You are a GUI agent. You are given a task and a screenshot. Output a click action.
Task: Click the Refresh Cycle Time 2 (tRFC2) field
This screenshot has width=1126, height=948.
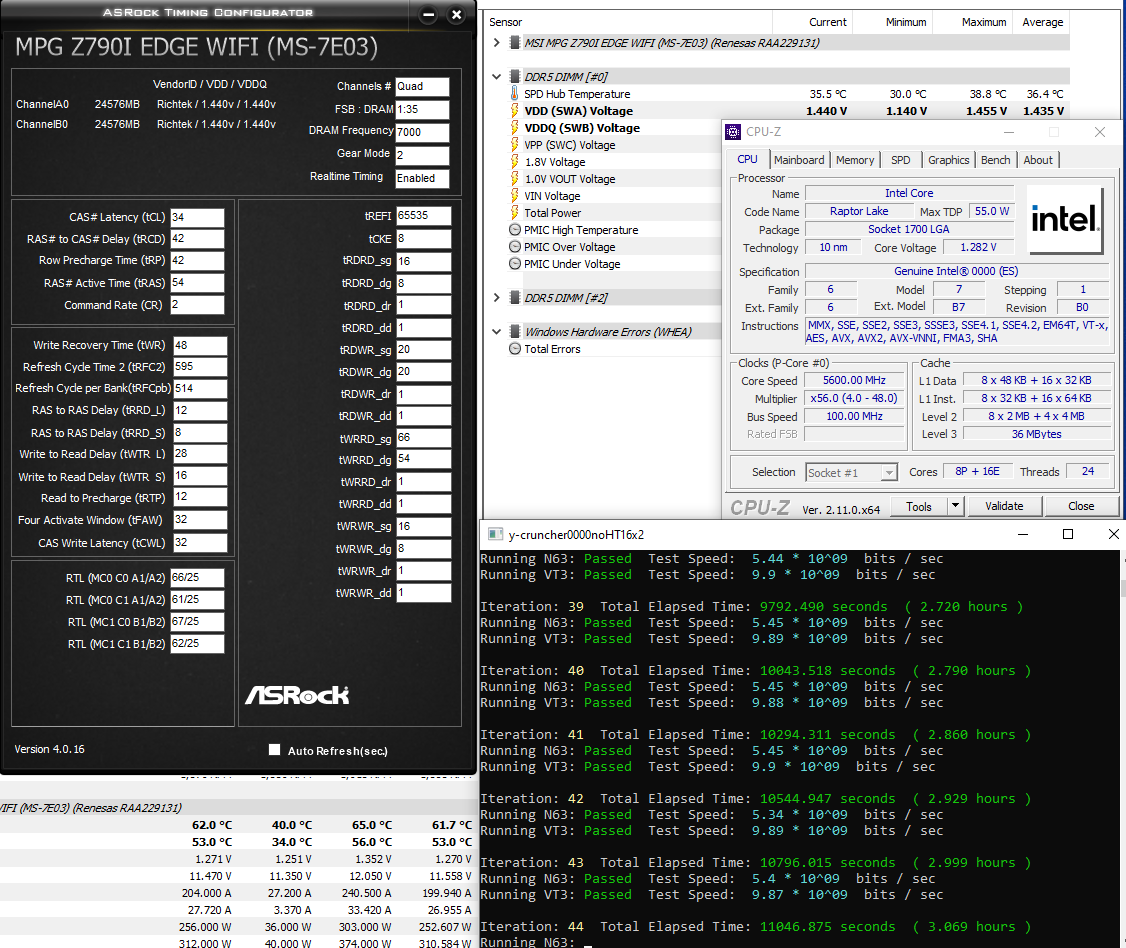coord(200,367)
